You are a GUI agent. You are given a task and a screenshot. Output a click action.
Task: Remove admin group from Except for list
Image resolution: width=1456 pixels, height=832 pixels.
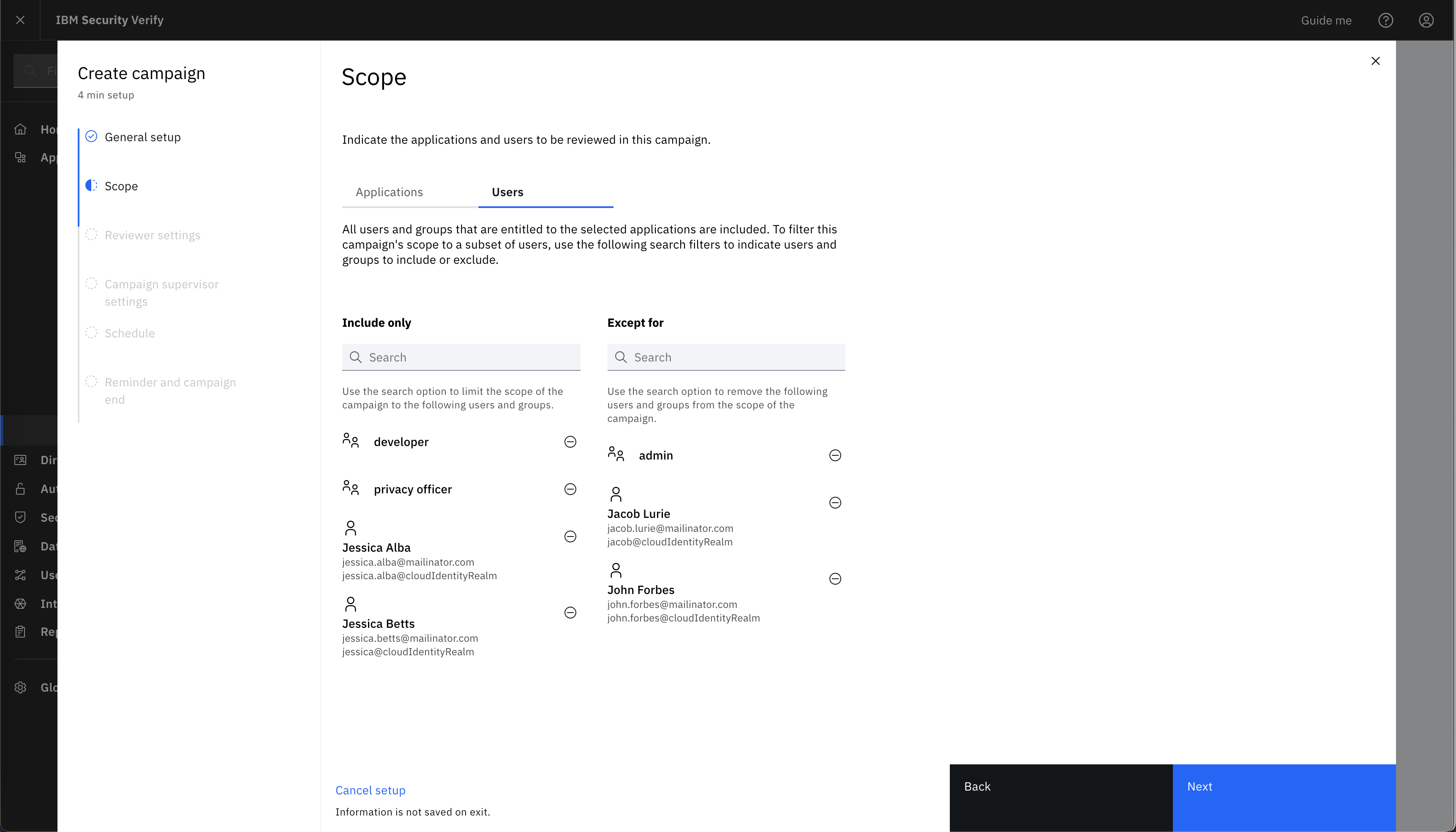(x=835, y=455)
